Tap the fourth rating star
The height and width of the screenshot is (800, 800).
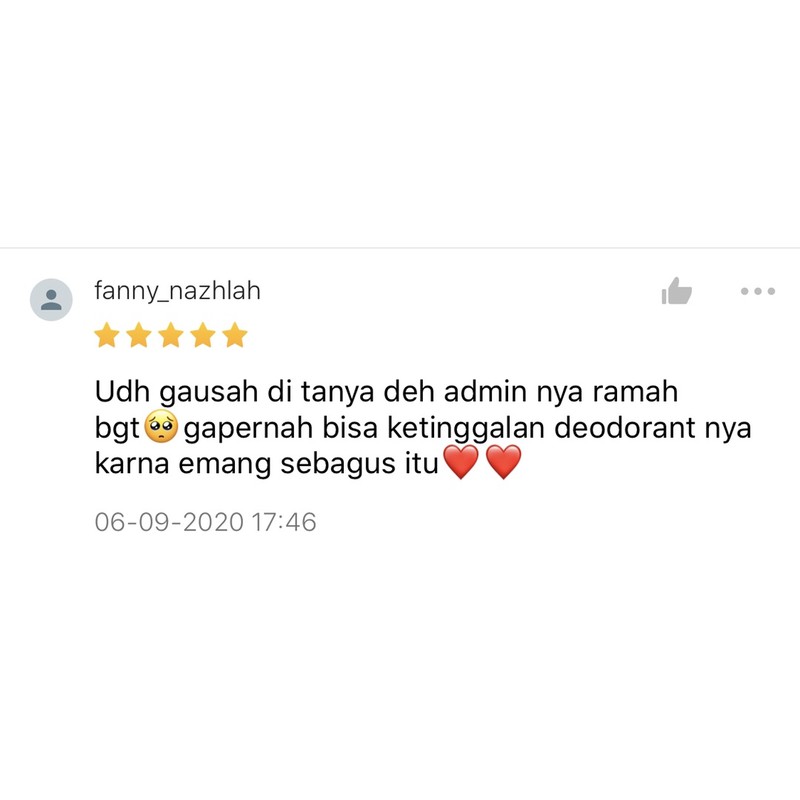click(x=203, y=335)
